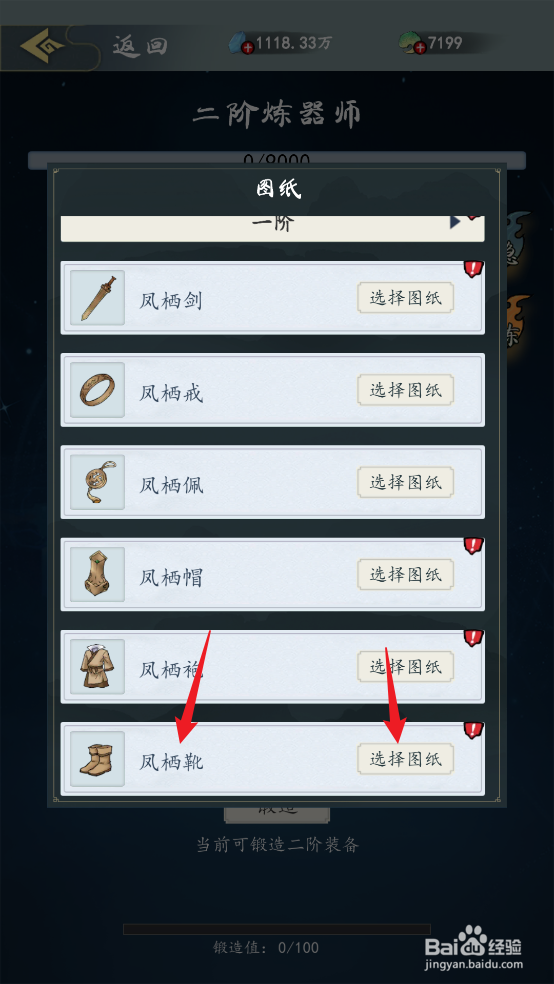
Task: Choose blueprint for 凤栖佩
Action: click(x=405, y=482)
